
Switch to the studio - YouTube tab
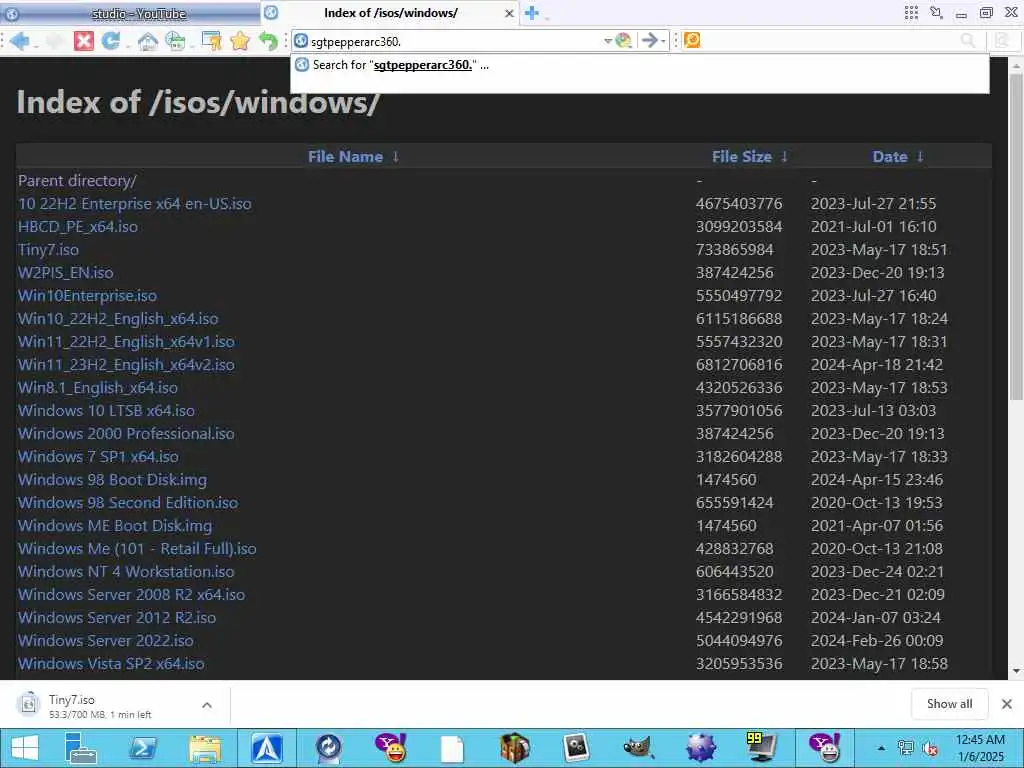click(x=131, y=13)
